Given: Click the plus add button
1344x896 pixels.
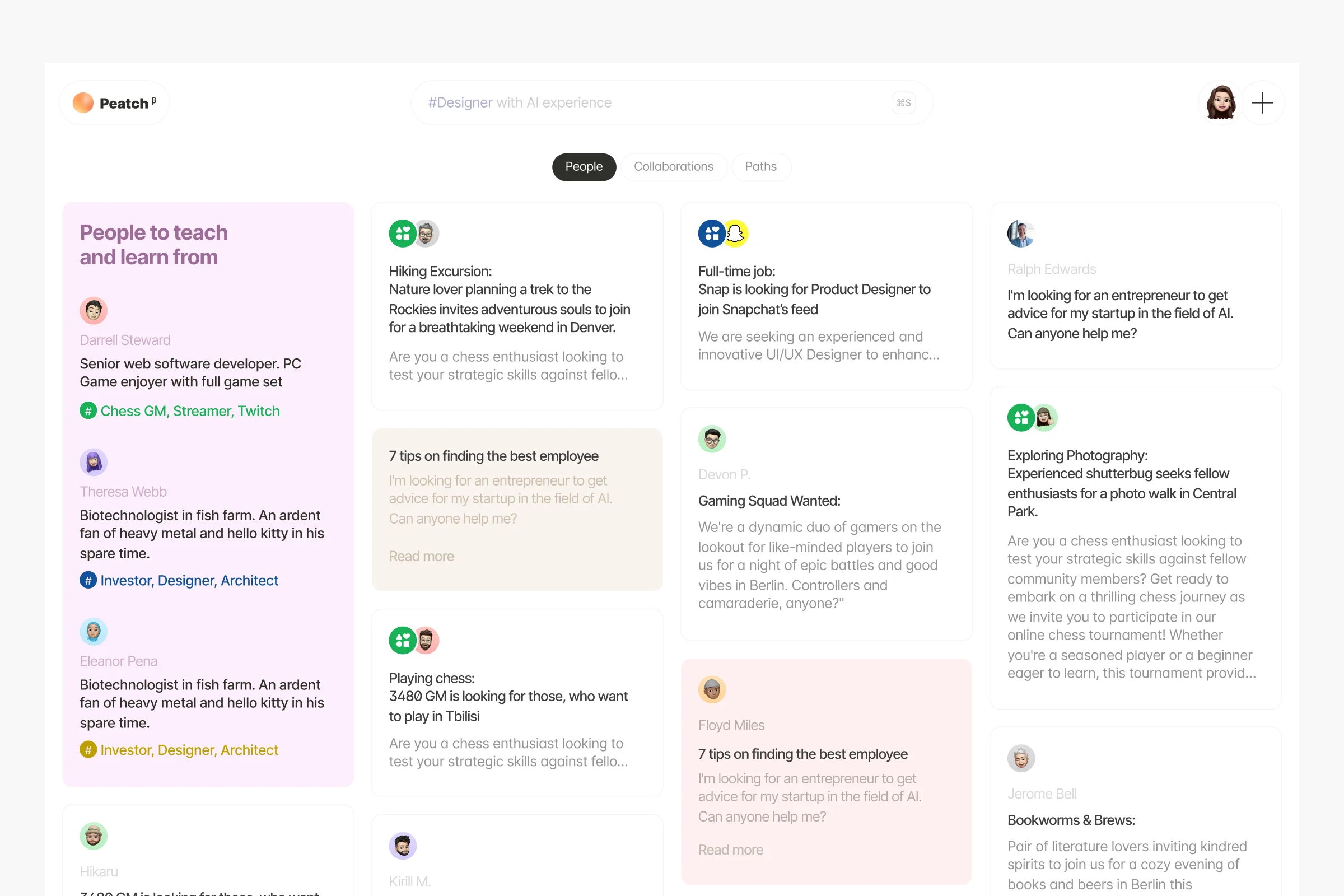Looking at the screenshot, I should [1262, 103].
